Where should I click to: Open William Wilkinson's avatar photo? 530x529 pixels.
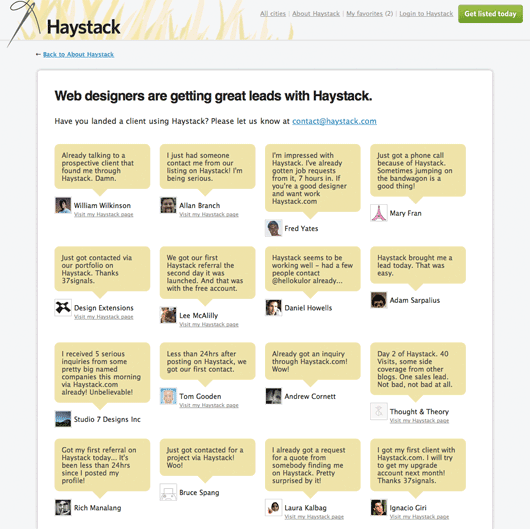63,206
